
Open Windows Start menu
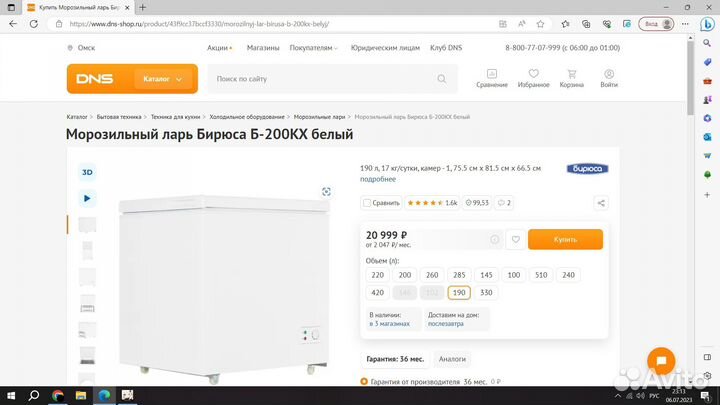tap(11, 395)
